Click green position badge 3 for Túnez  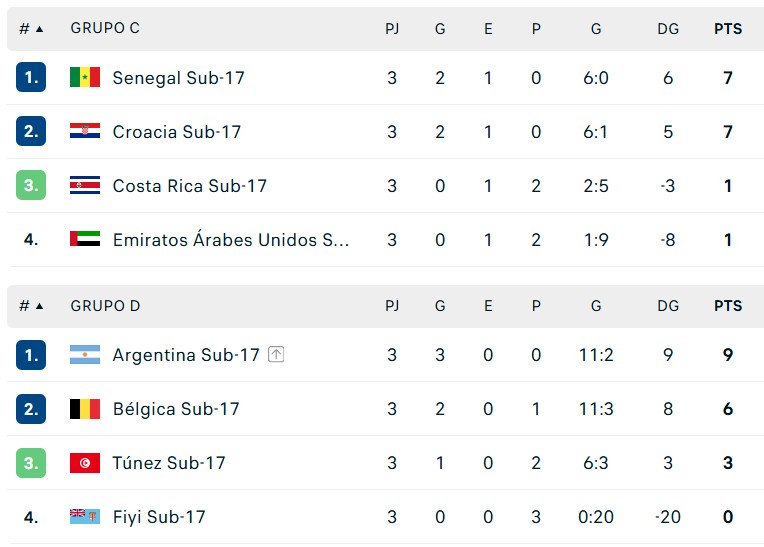click(x=31, y=463)
